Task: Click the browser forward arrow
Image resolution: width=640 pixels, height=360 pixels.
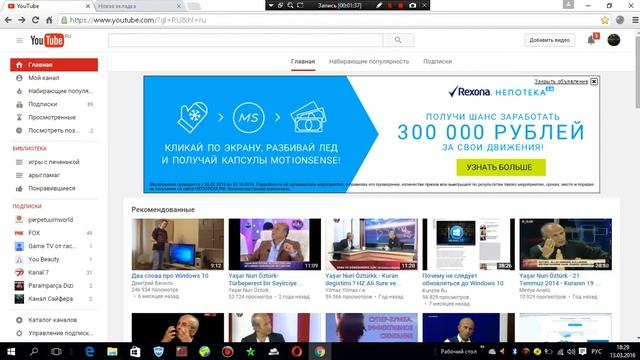Action: click(x=22, y=20)
